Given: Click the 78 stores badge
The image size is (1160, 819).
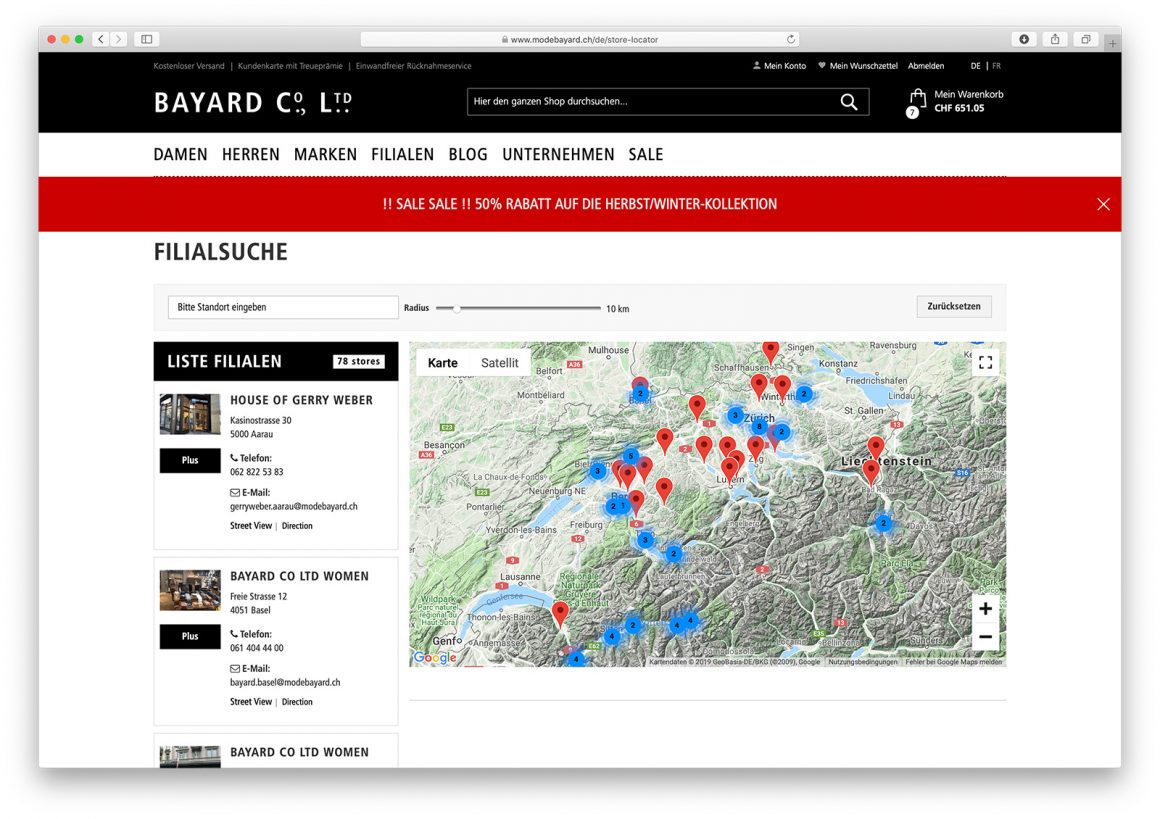Looking at the screenshot, I should (358, 362).
